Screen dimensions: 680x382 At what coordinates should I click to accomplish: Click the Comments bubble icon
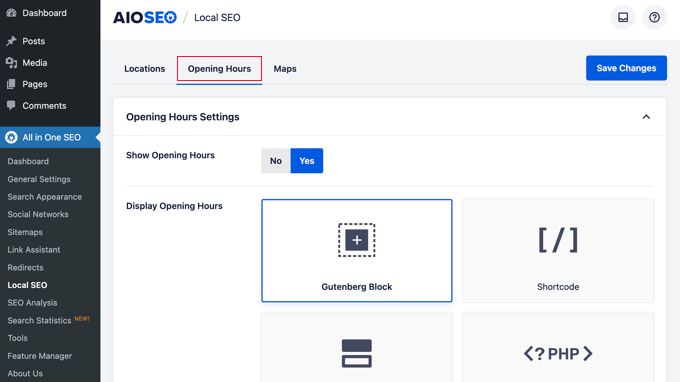pos(11,105)
